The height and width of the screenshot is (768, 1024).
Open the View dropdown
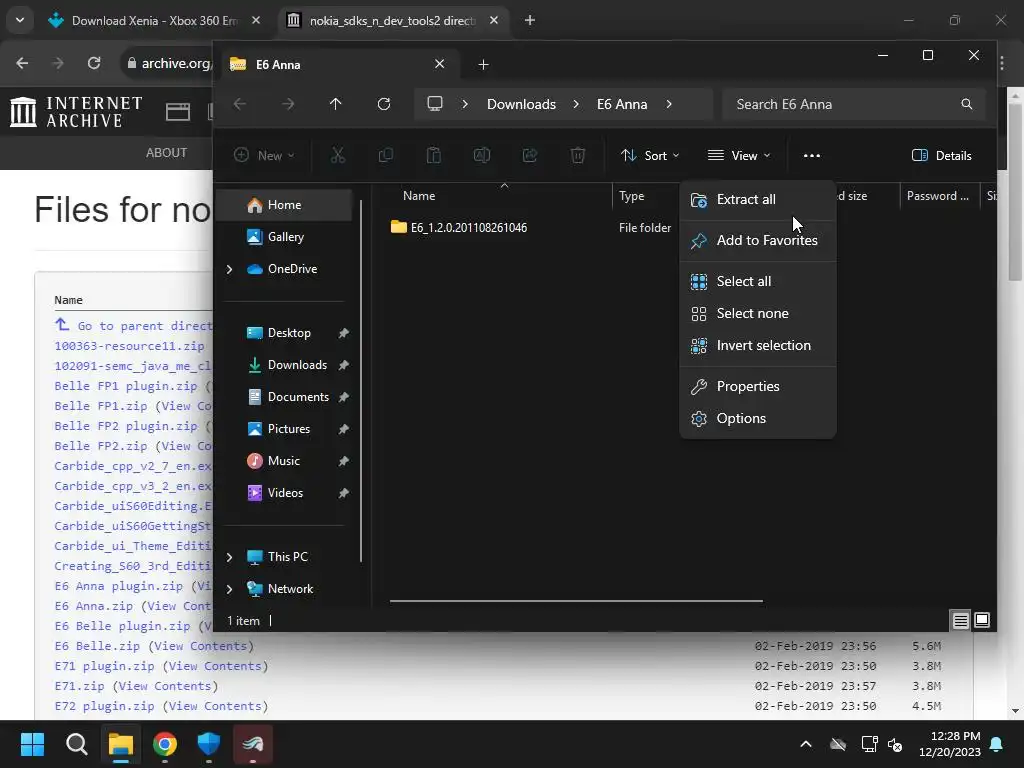[739, 155]
